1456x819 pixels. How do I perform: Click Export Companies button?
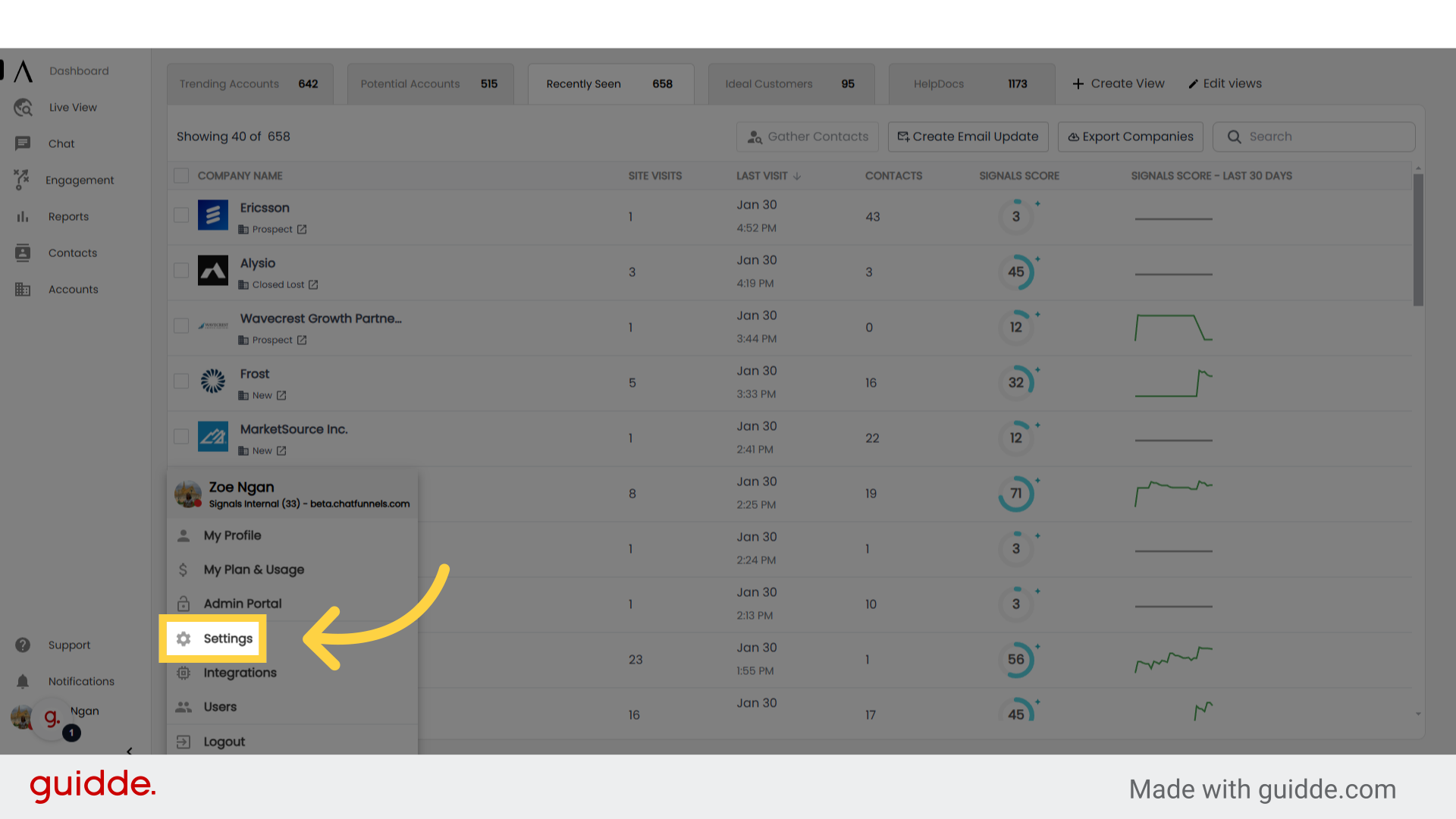(1131, 136)
